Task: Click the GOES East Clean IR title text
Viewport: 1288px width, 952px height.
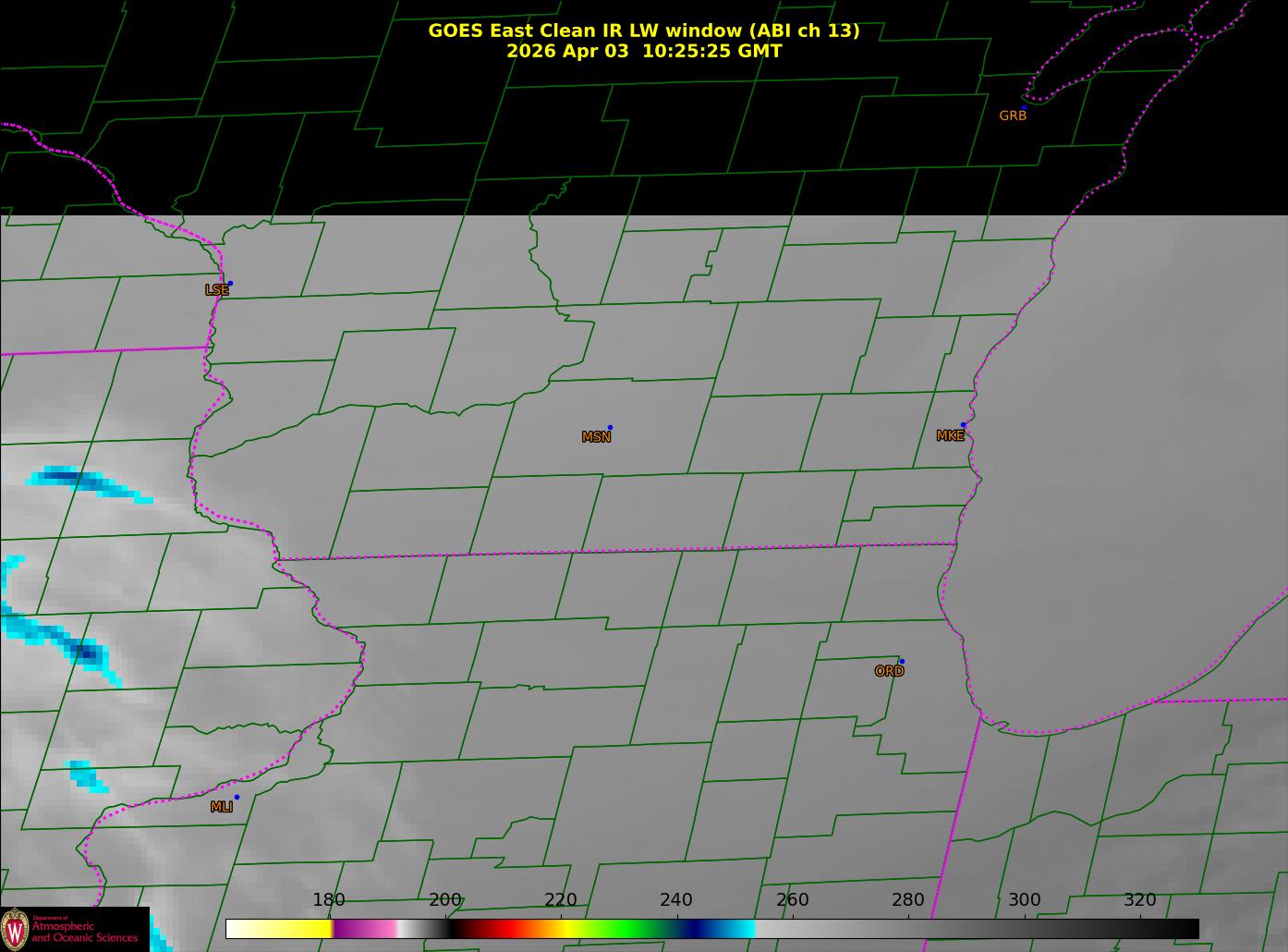Action: tap(643, 31)
